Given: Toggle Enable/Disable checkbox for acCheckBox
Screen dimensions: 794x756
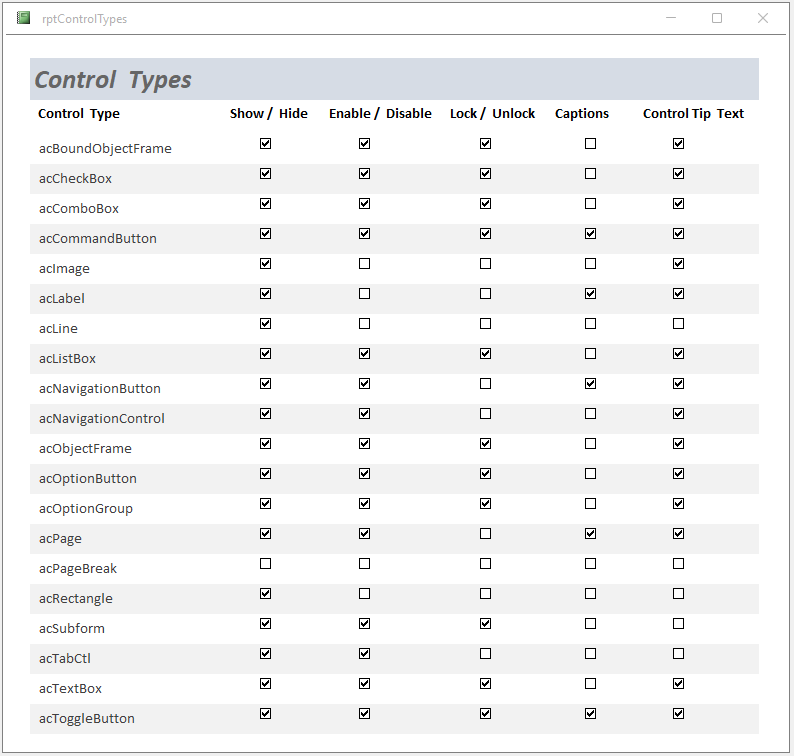Looking at the screenshot, I should click(x=364, y=173).
